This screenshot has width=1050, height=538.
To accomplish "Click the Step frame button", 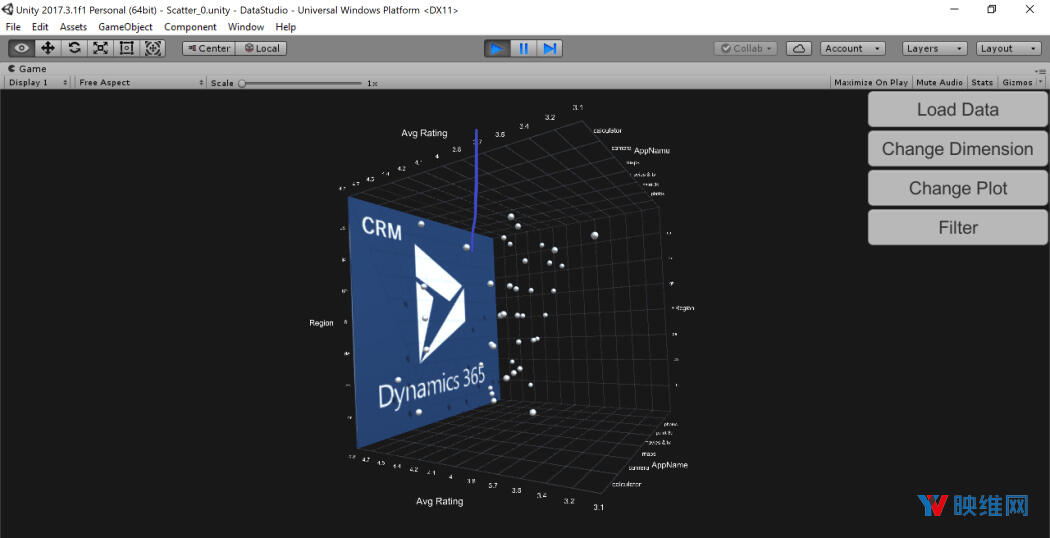I will [x=549, y=48].
